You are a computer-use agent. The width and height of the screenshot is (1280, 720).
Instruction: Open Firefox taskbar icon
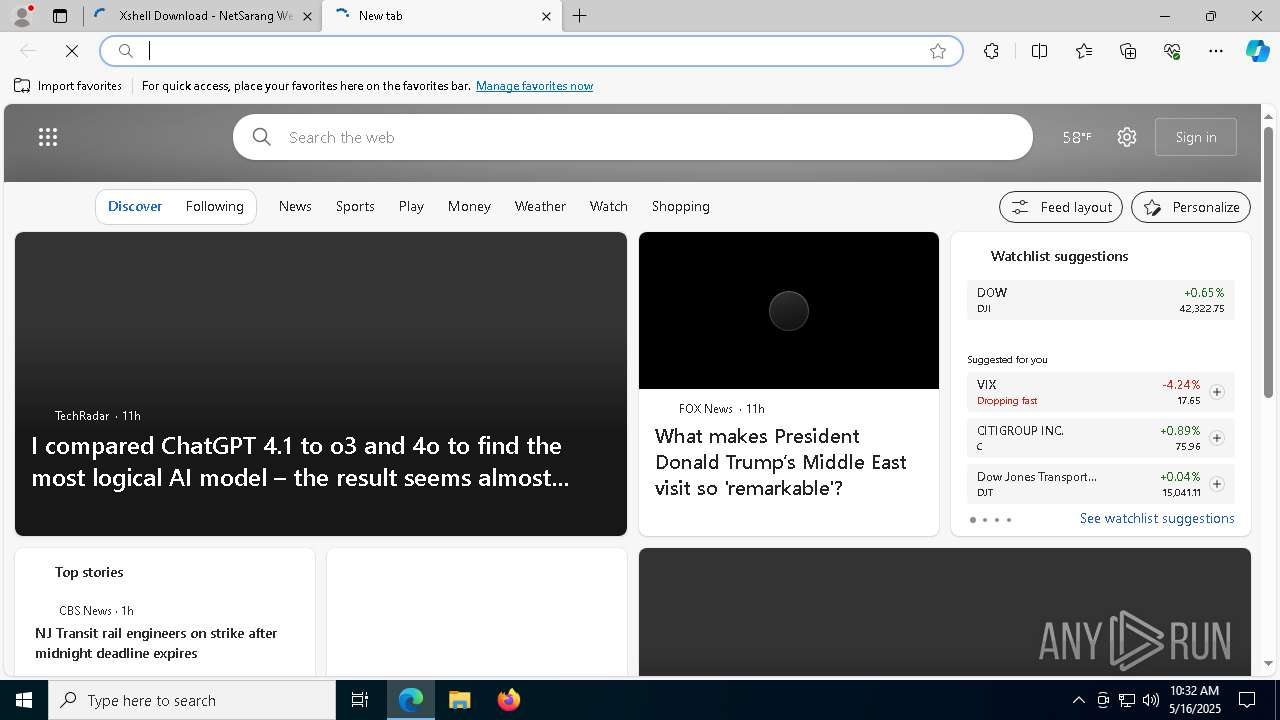point(508,700)
